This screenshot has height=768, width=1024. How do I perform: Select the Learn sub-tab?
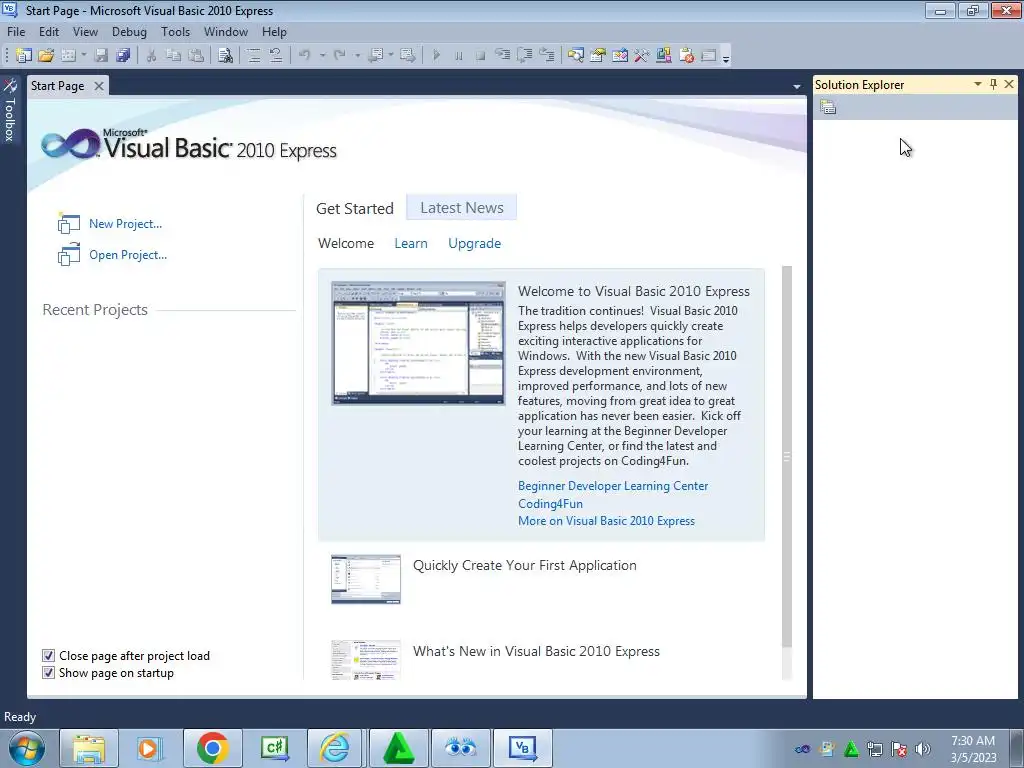[x=411, y=243]
